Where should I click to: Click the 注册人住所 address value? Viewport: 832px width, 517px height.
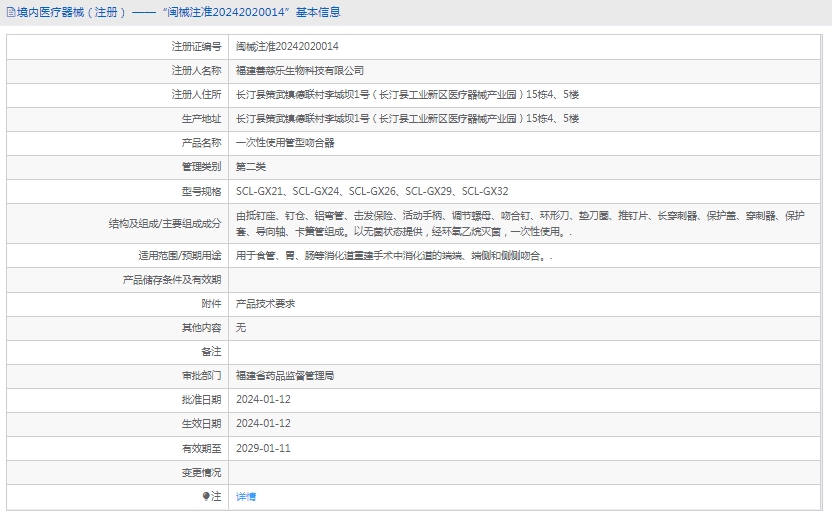click(407, 94)
